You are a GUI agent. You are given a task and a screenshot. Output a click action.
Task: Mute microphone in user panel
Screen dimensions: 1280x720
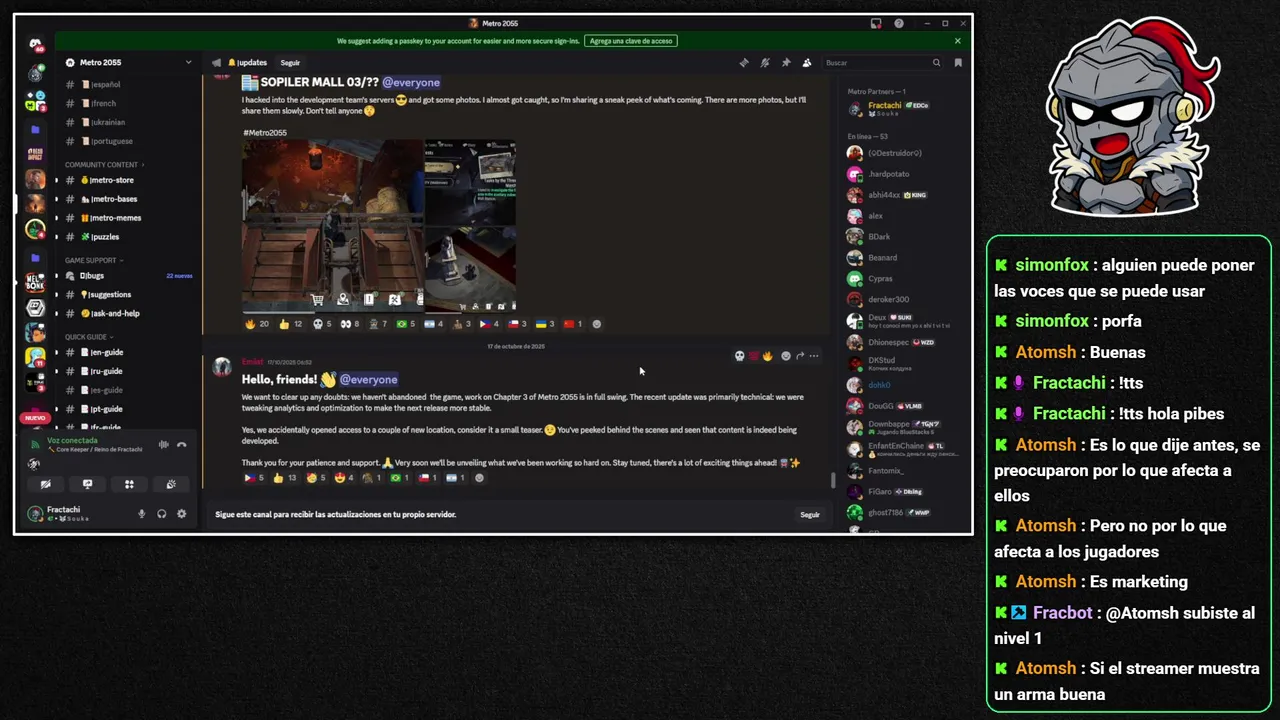click(x=141, y=514)
